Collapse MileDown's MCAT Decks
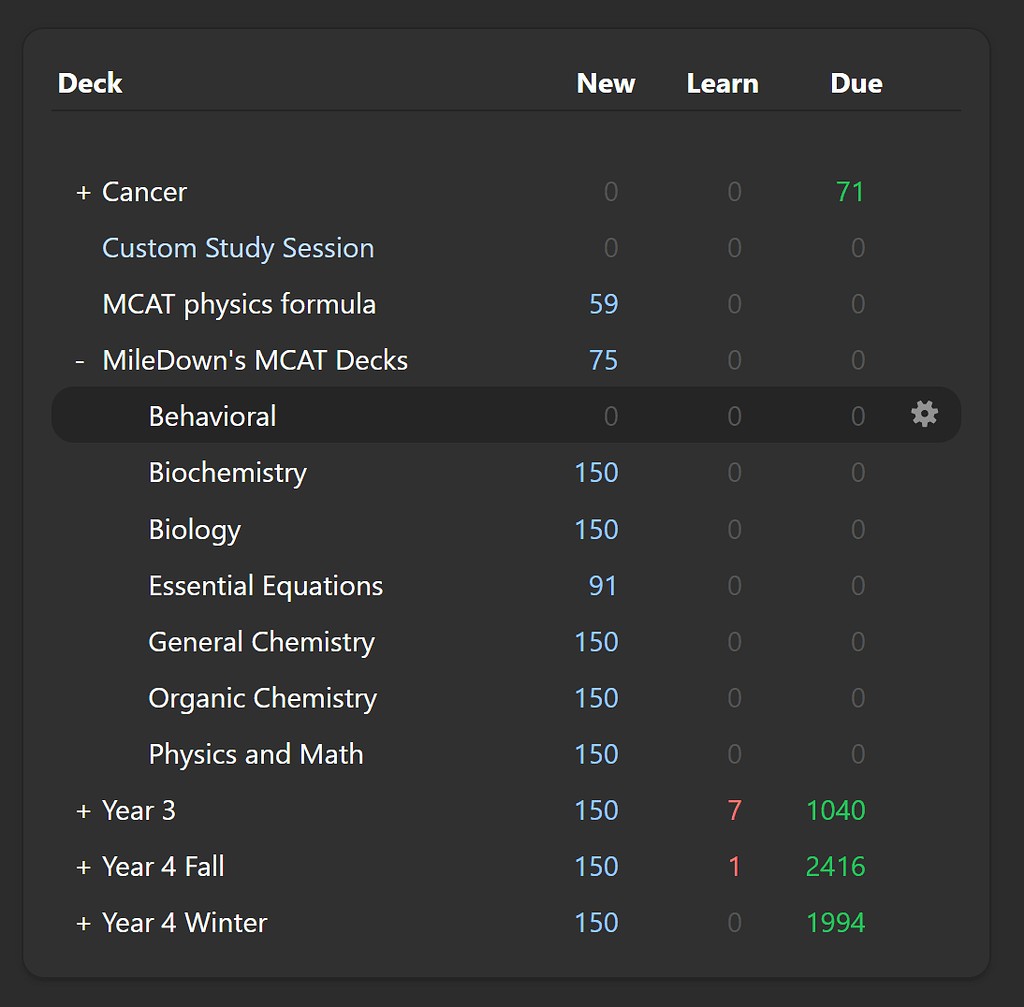The image size is (1024, 1007). point(80,361)
